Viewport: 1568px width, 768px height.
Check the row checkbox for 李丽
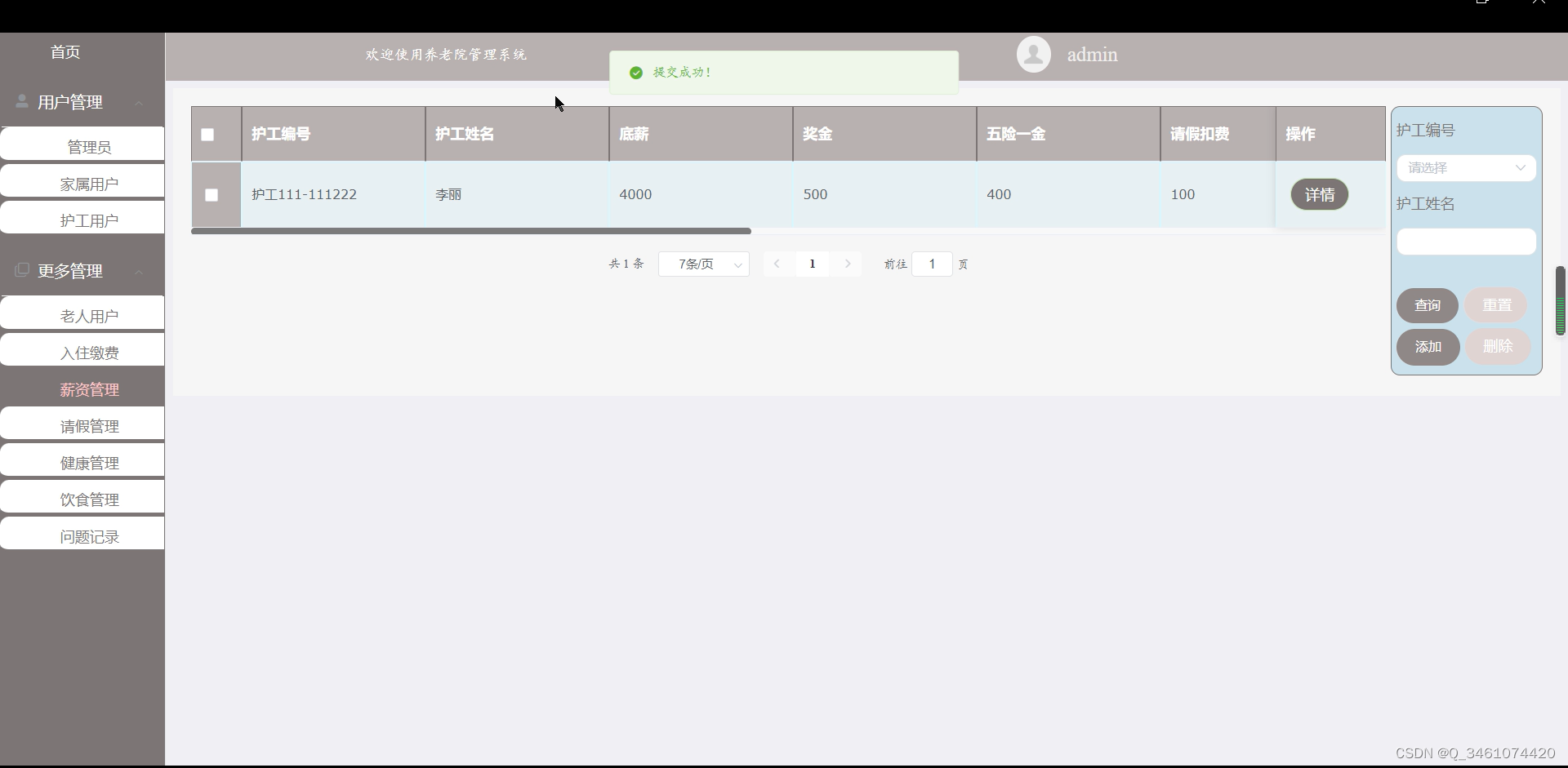212,195
